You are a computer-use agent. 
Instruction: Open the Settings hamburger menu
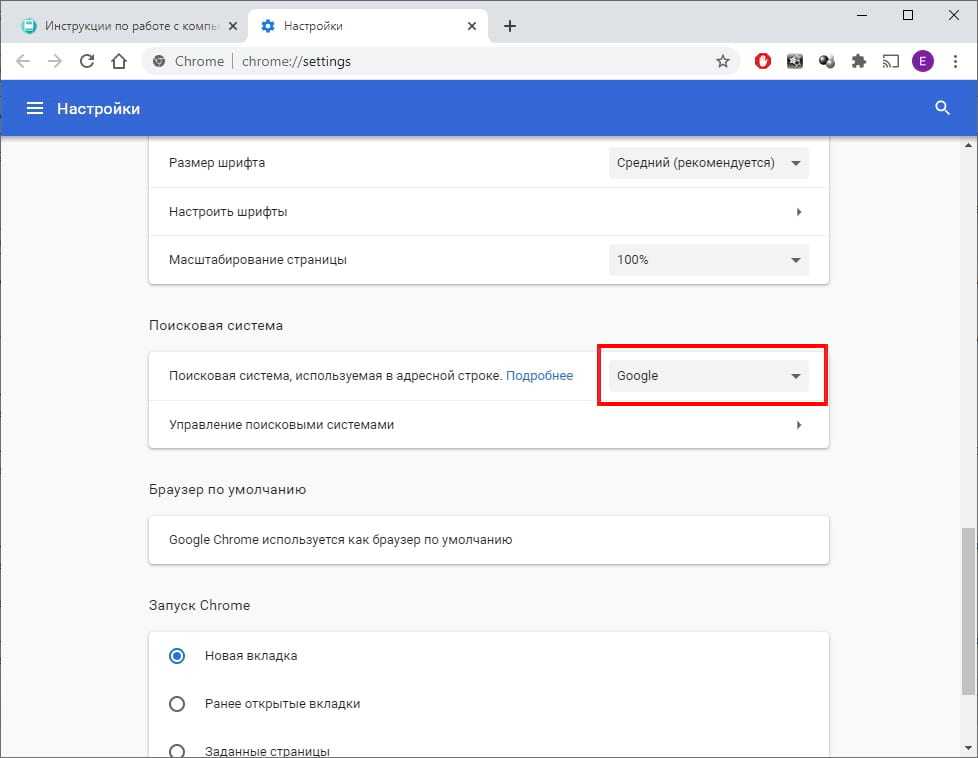click(x=35, y=109)
